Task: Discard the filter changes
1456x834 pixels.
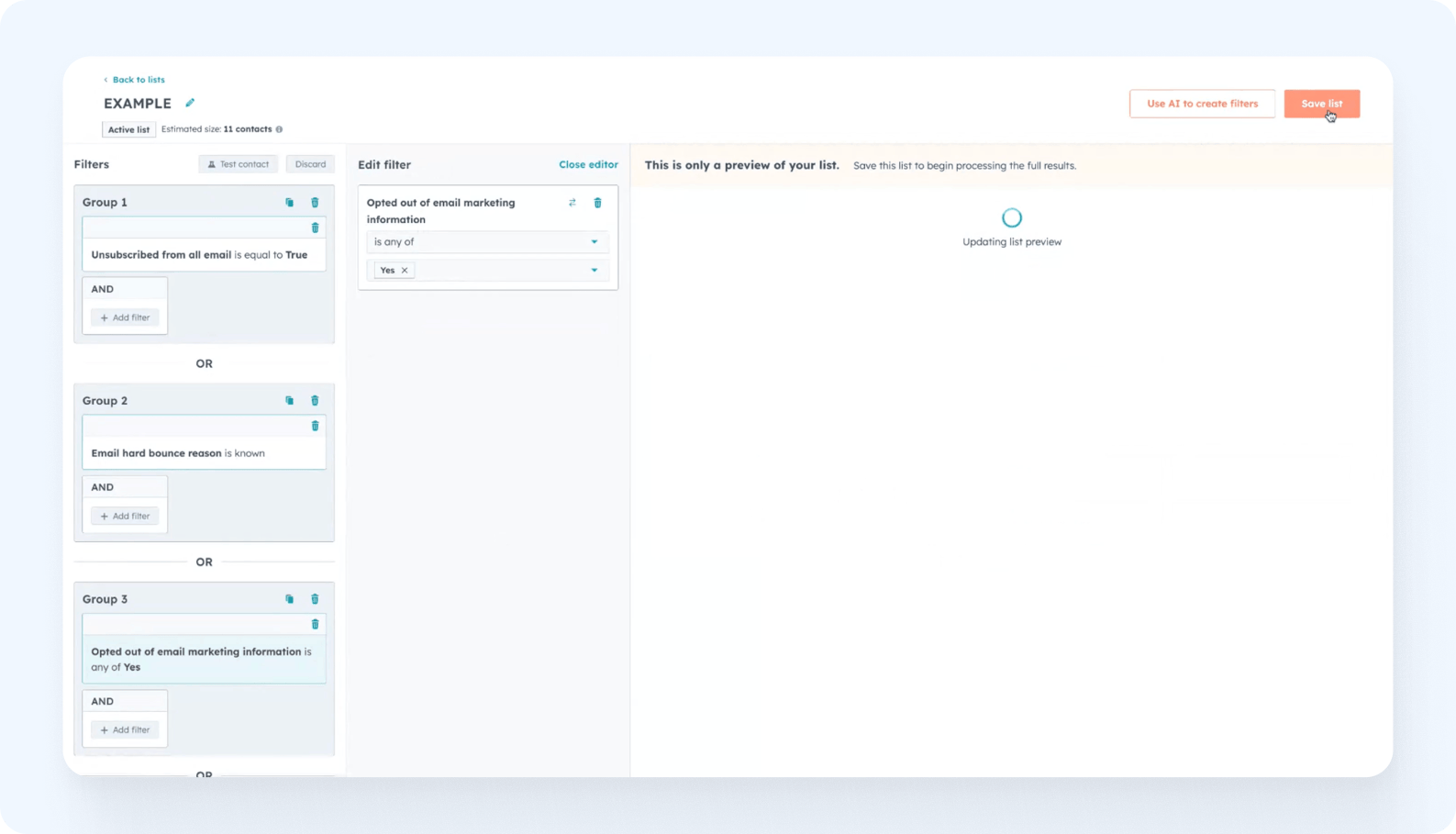Action: pos(310,164)
